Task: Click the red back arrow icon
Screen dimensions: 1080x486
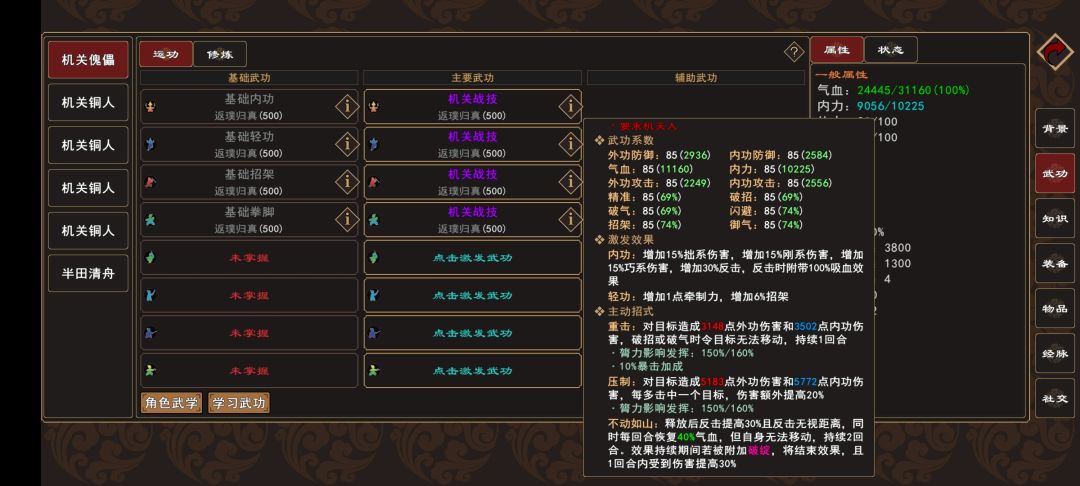Action: (x=1055, y=54)
